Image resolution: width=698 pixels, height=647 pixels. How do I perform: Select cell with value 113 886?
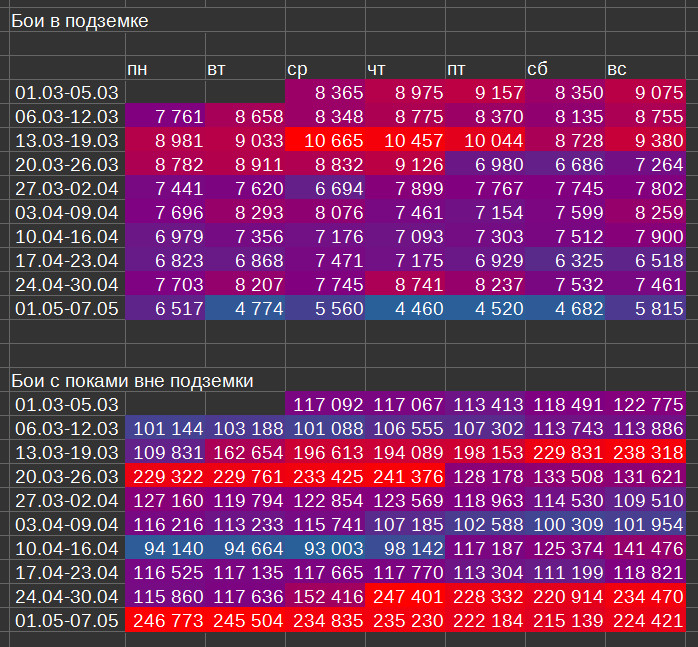(645, 429)
